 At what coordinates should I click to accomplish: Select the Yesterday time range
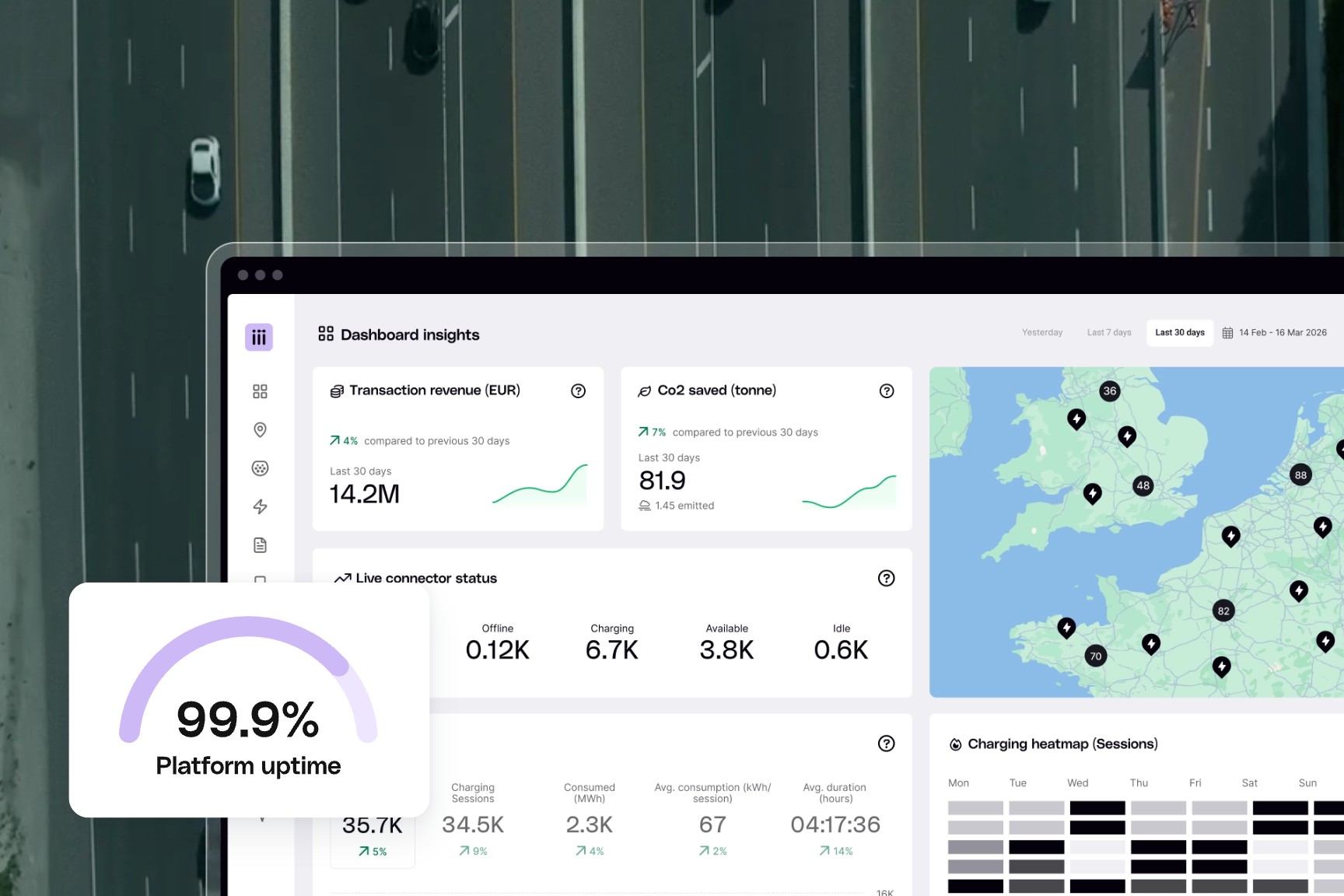(1042, 332)
